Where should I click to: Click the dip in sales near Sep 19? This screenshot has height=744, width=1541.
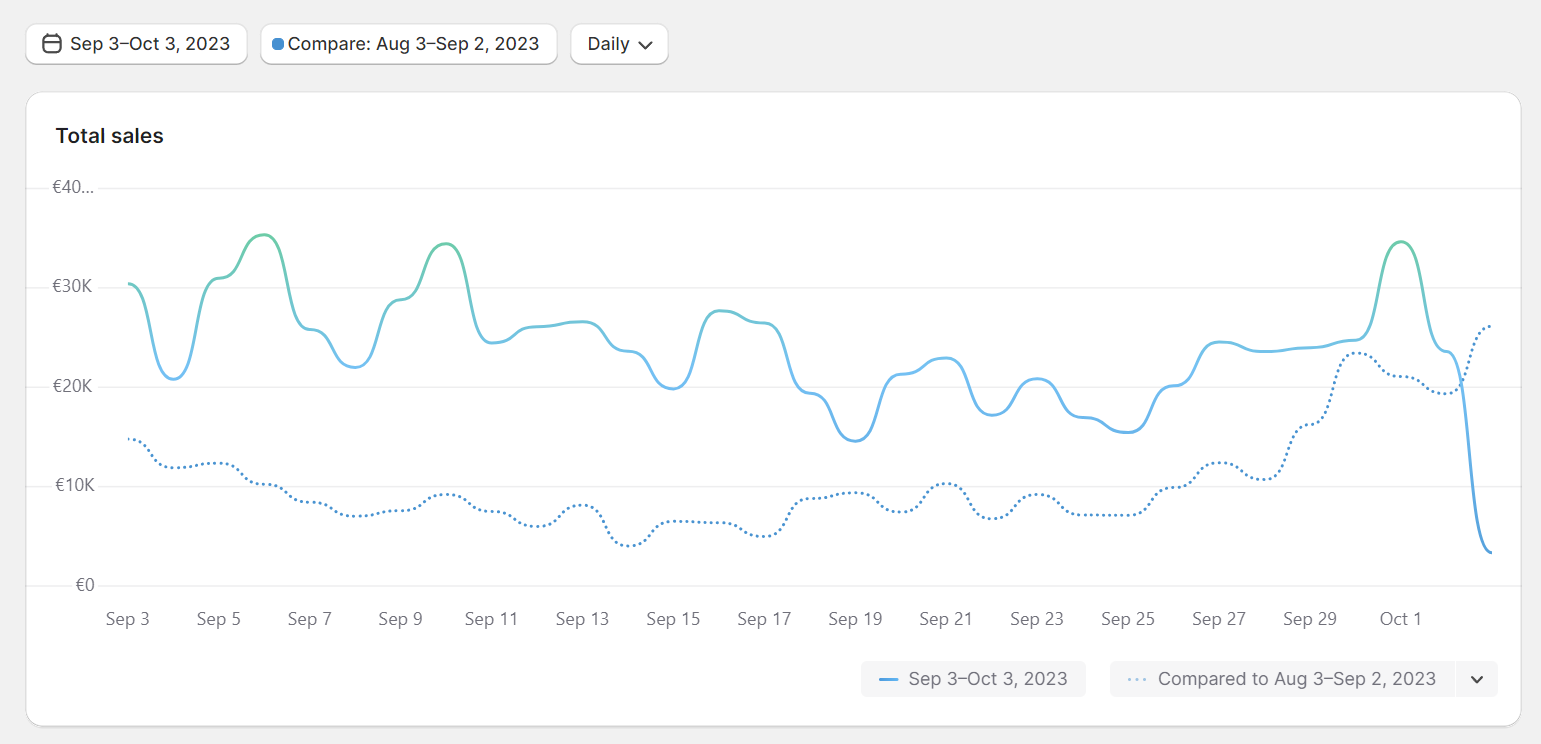855,440
